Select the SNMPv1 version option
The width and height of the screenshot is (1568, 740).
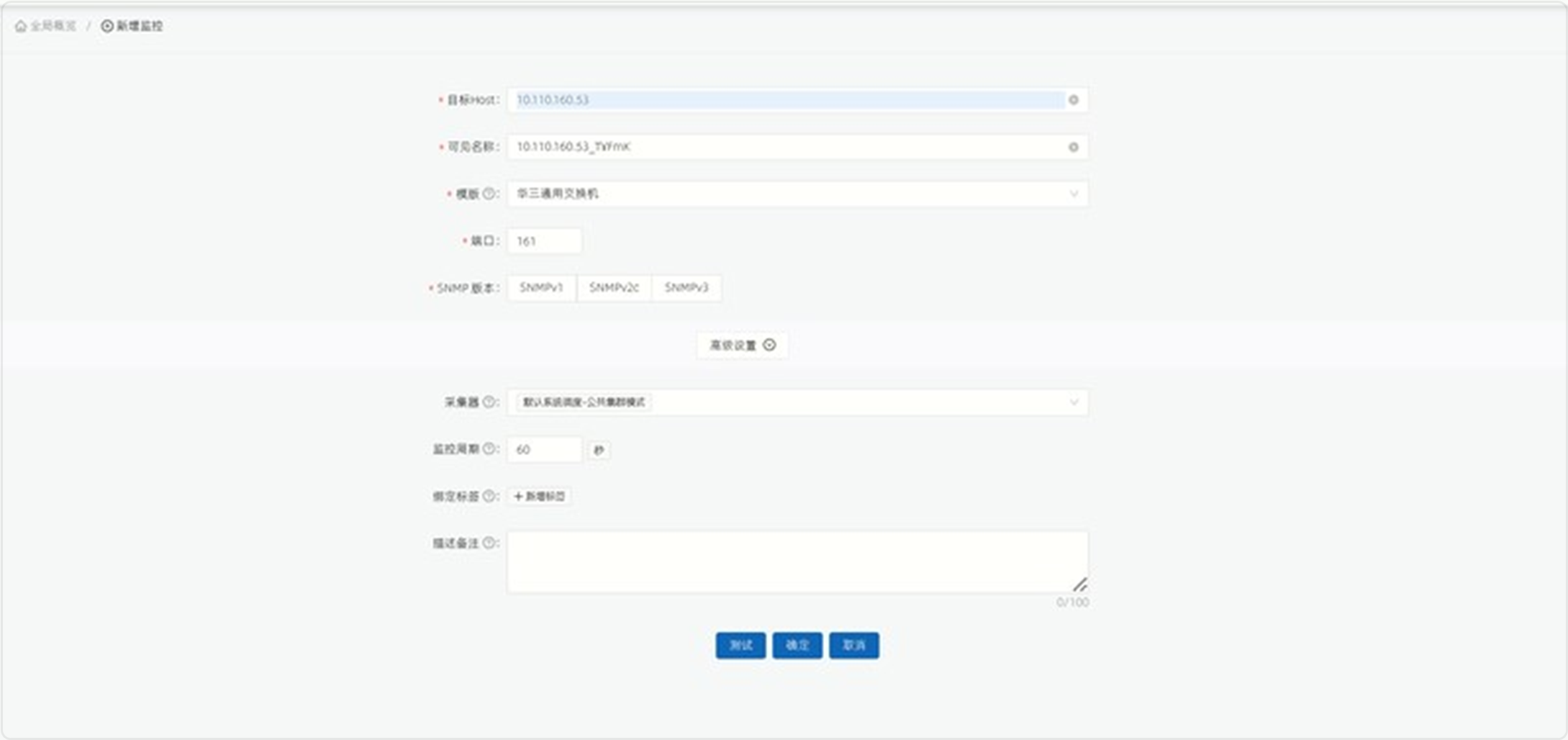(x=542, y=288)
